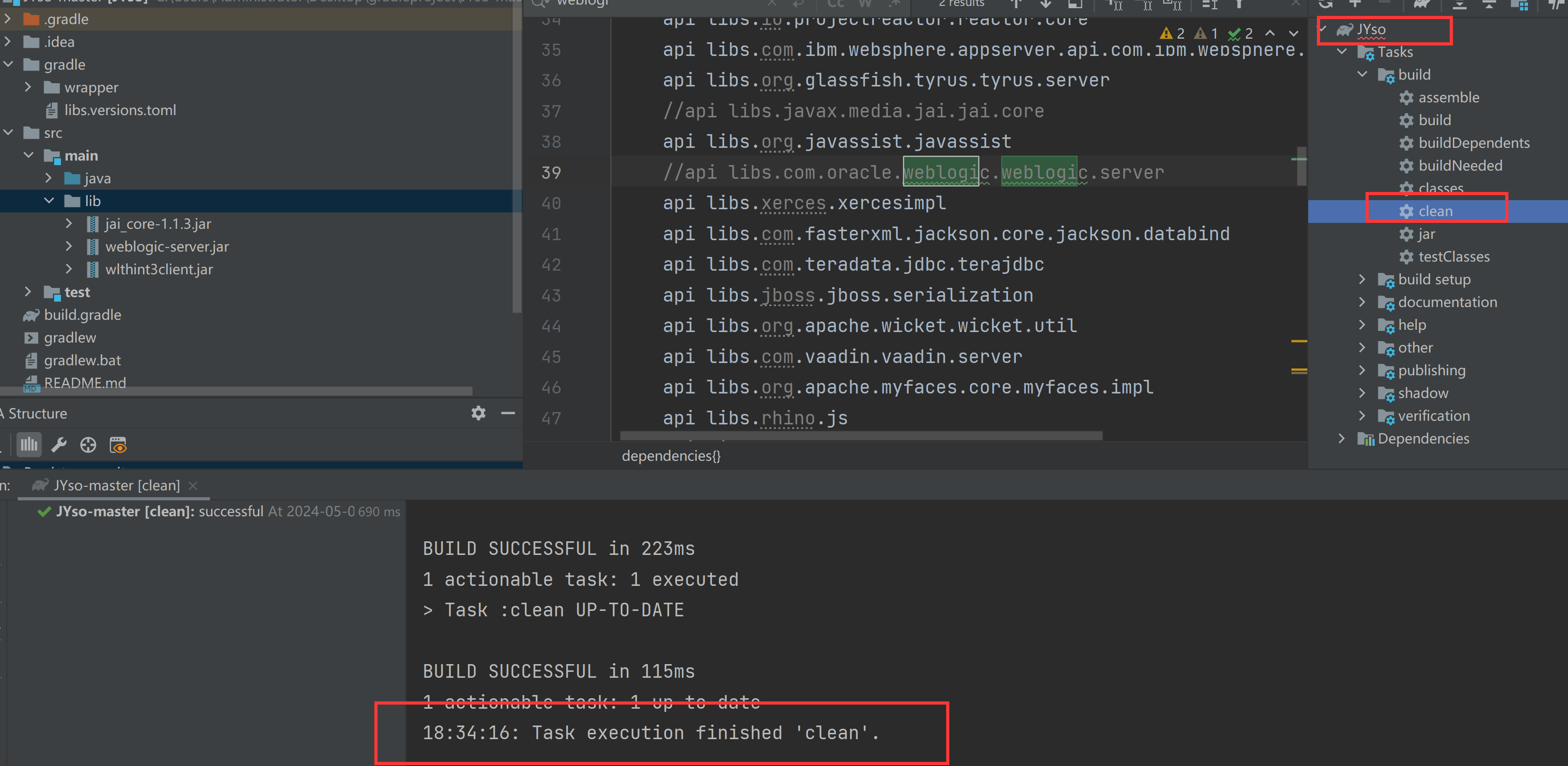1568x766 pixels.
Task: Close the JYso-master [clean] run tab
Action: [193, 485]
